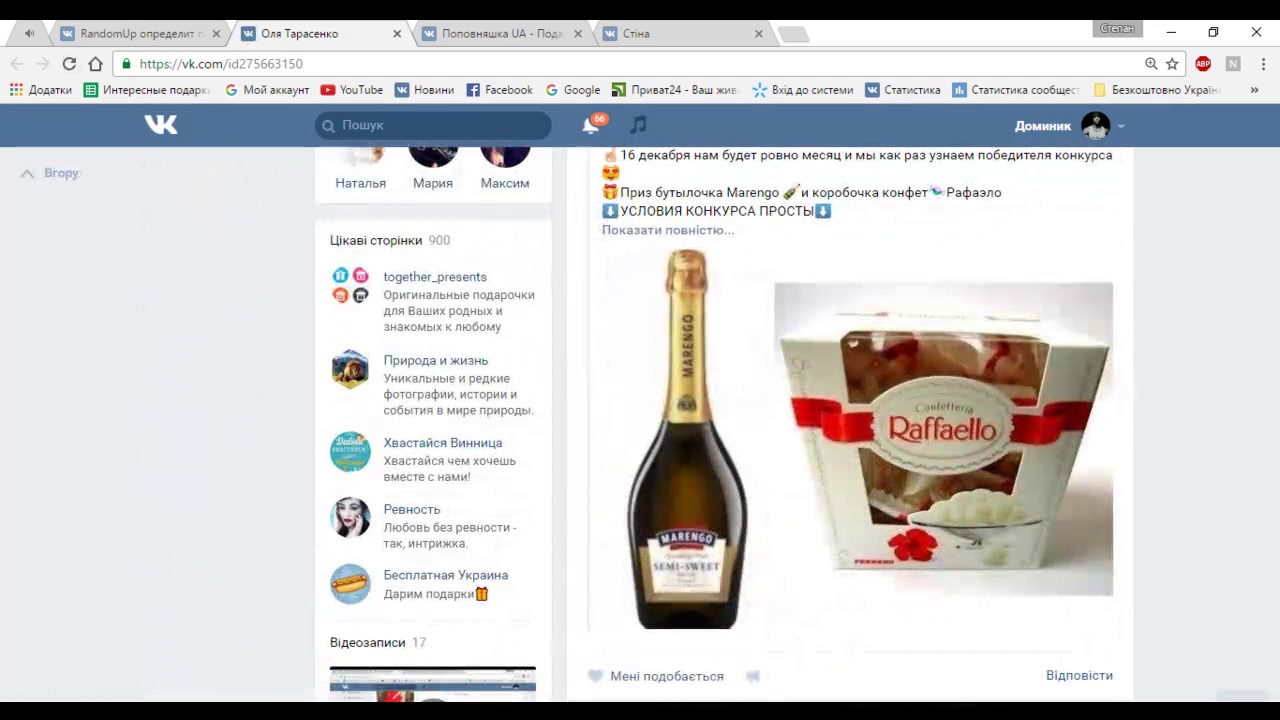Click the Вгору scroll-to-top link

(50, 173)
